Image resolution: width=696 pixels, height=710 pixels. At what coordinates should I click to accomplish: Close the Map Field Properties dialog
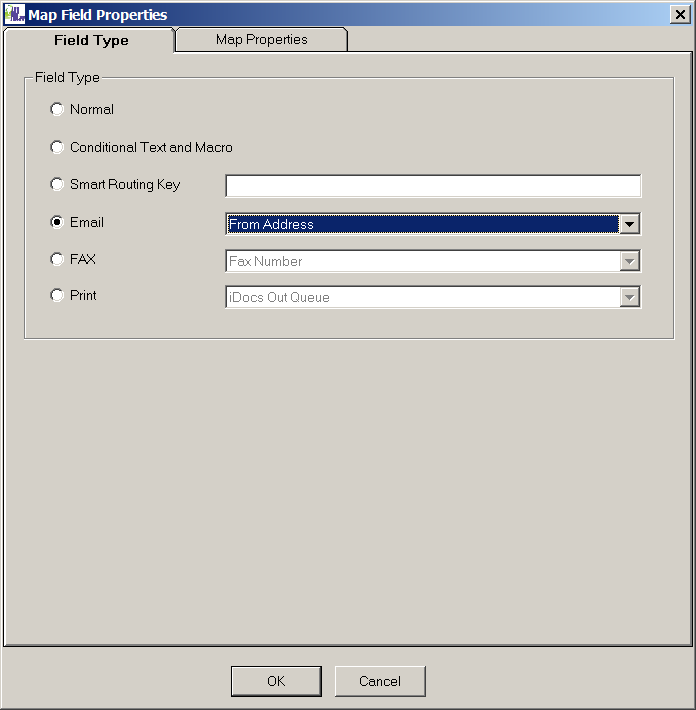point(681,14)
